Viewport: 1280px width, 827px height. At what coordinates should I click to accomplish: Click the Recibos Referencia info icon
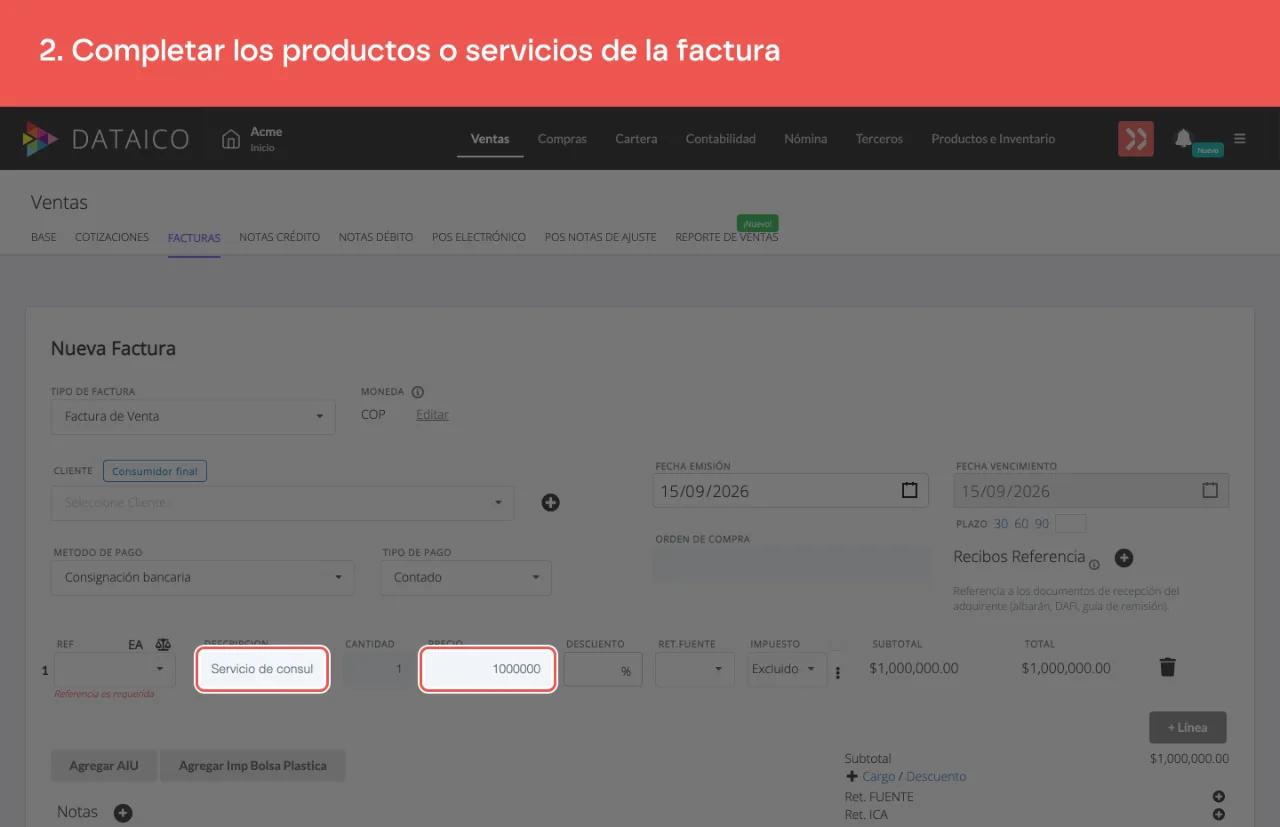pyautogui.click(x=1094, y=565)
